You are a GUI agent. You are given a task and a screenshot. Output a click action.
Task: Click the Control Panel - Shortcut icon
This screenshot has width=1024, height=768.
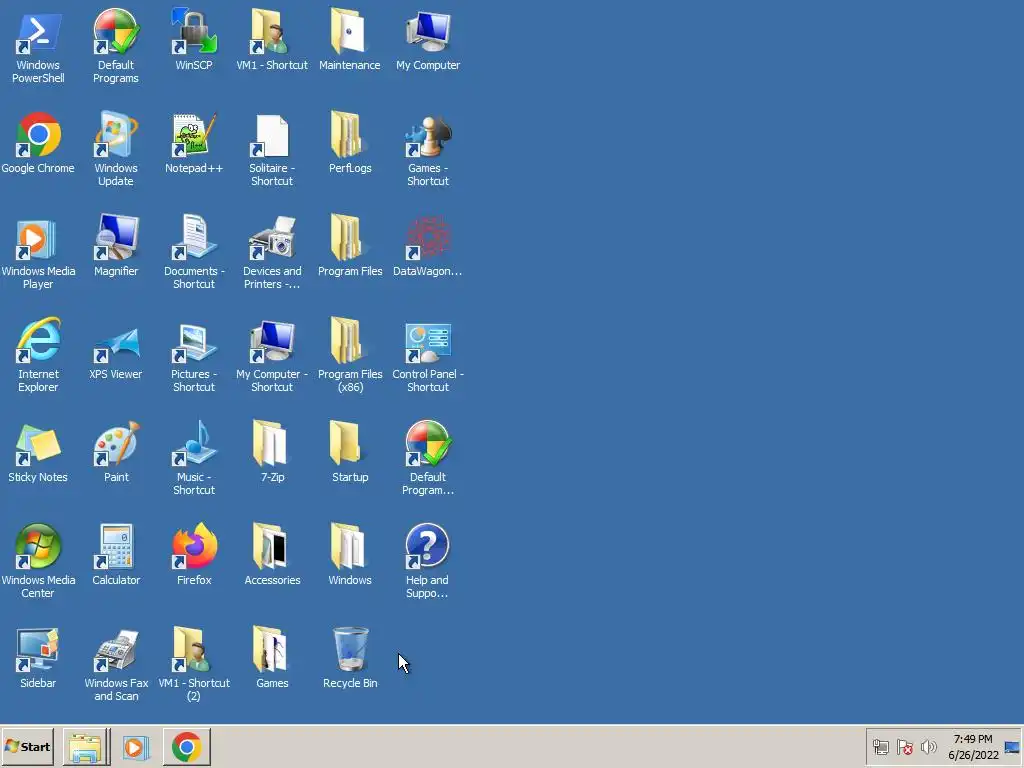tap(428, 342)
